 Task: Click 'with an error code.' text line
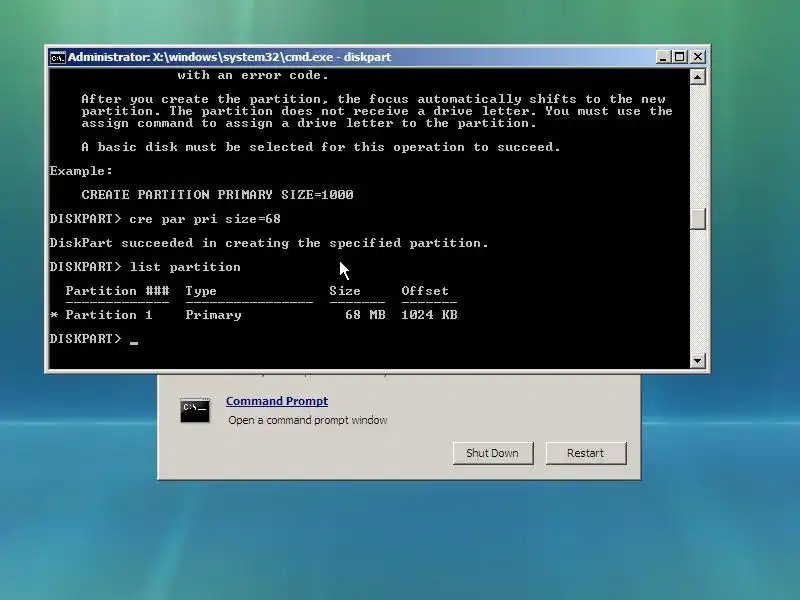pos(253,75)
